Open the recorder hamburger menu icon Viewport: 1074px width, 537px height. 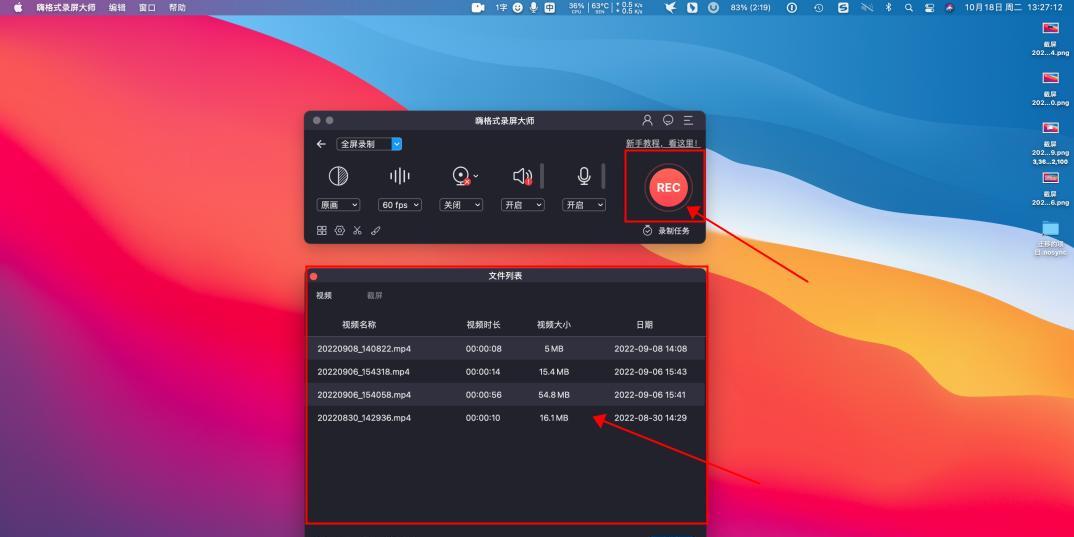688,121
